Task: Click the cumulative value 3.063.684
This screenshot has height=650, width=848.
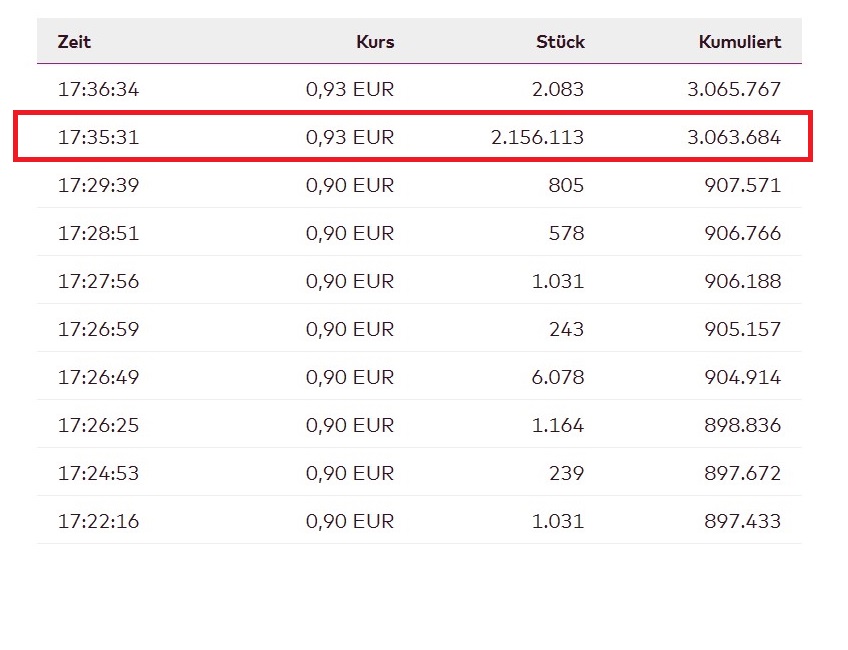Action: click(x=733, y=137)
